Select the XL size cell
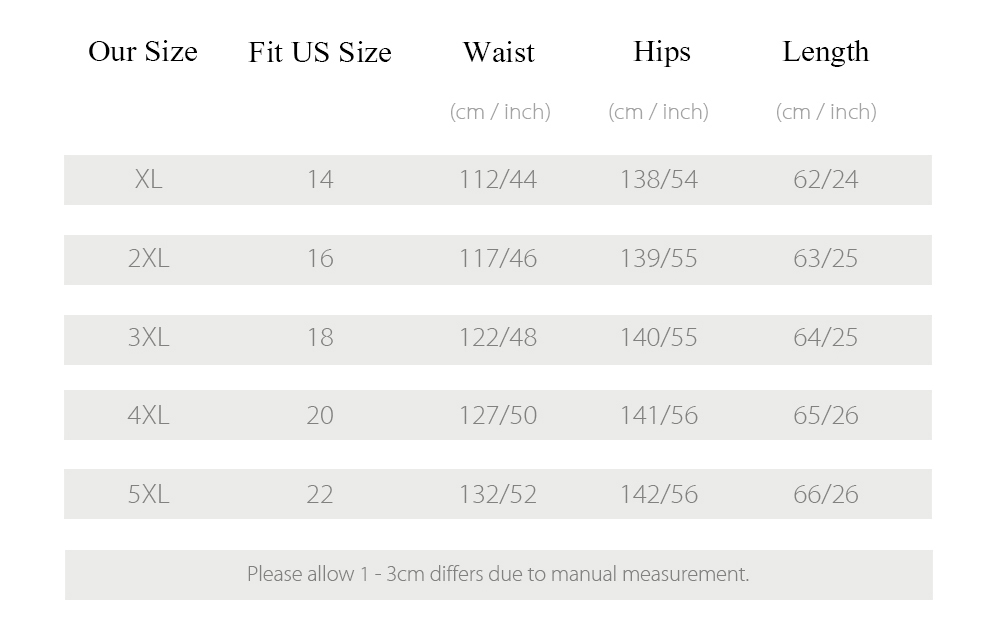 pos(149,179)
